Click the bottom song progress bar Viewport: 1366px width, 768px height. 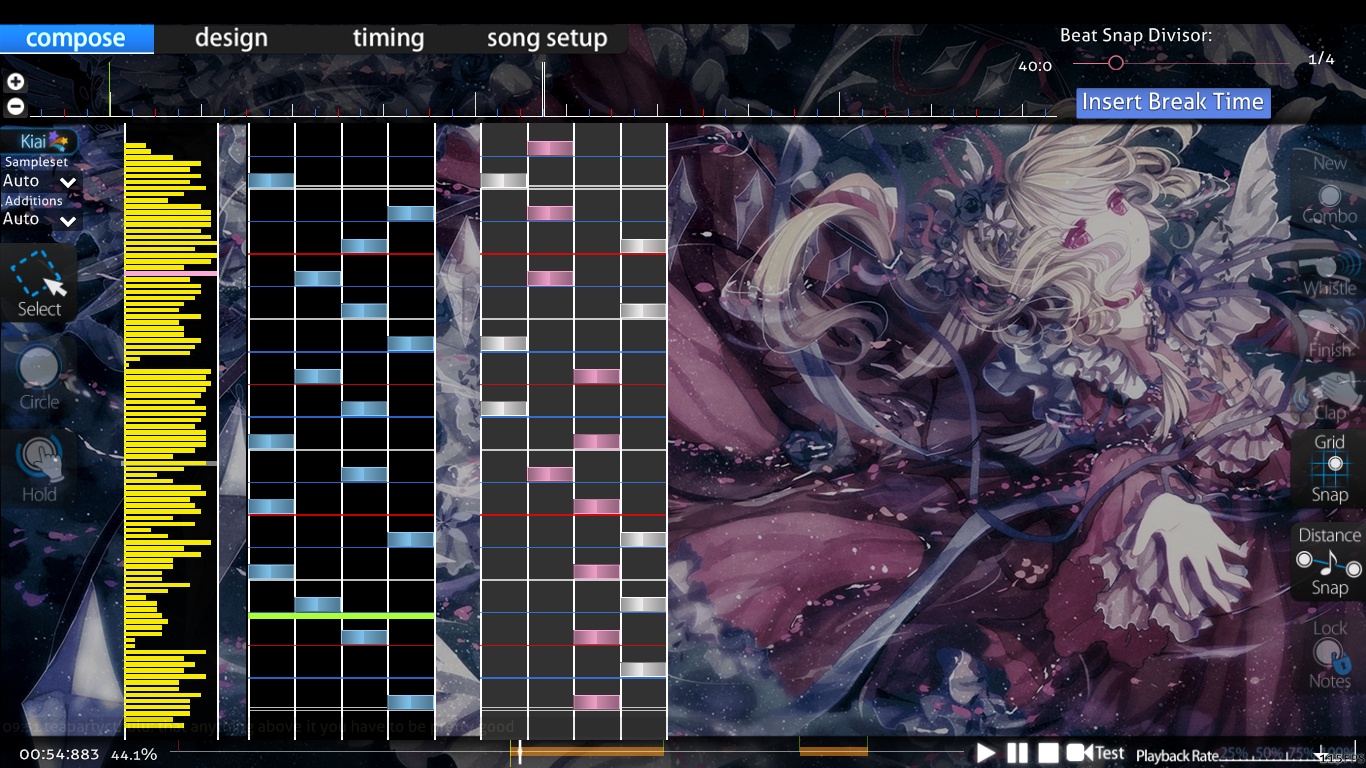click(x=566, y=752)
